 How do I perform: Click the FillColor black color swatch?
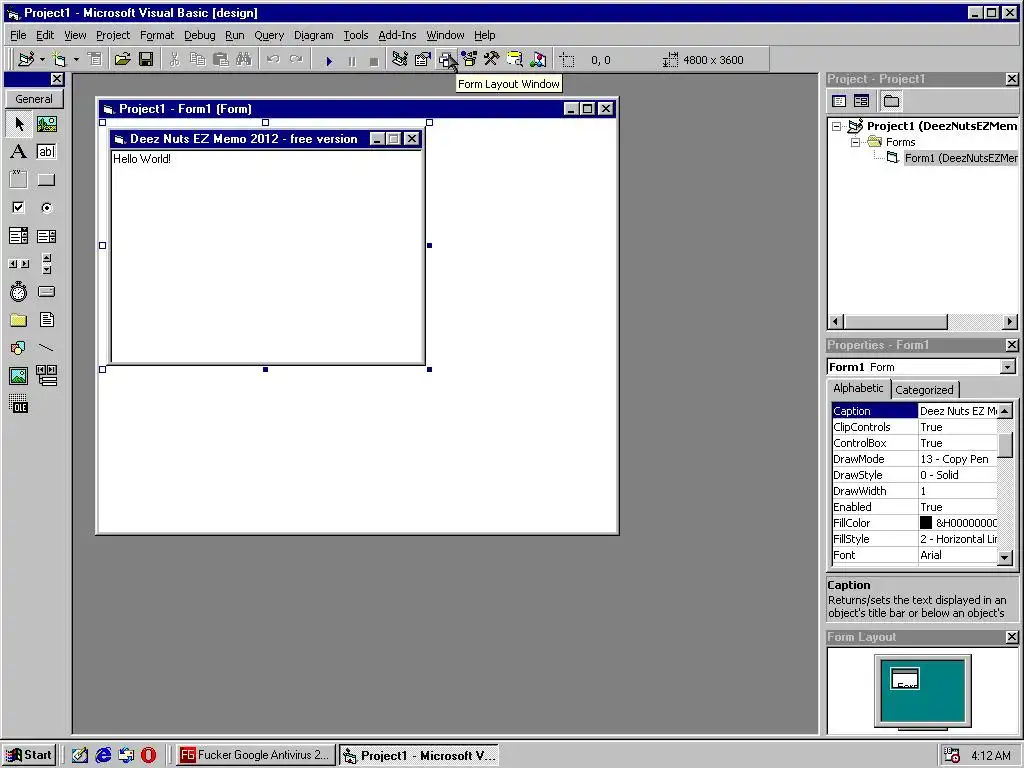tap(926, 522)
